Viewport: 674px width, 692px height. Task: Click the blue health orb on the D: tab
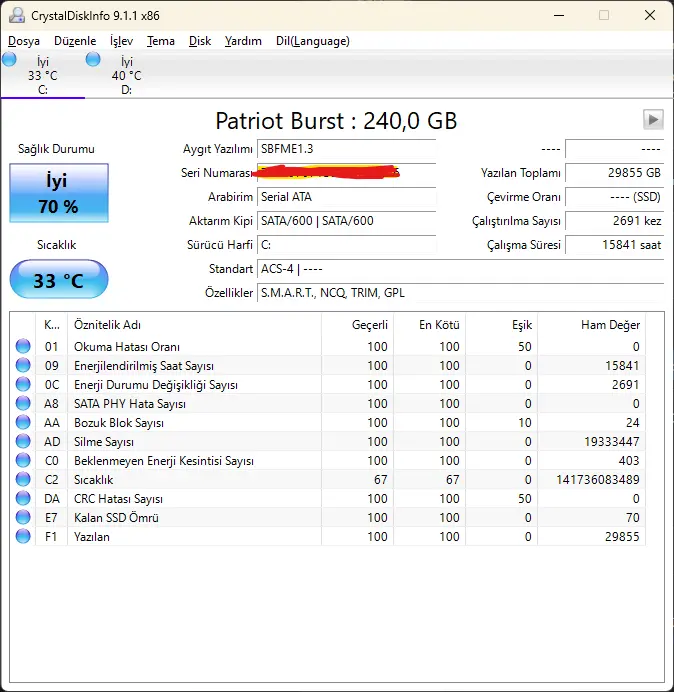[x=93, y=59]
